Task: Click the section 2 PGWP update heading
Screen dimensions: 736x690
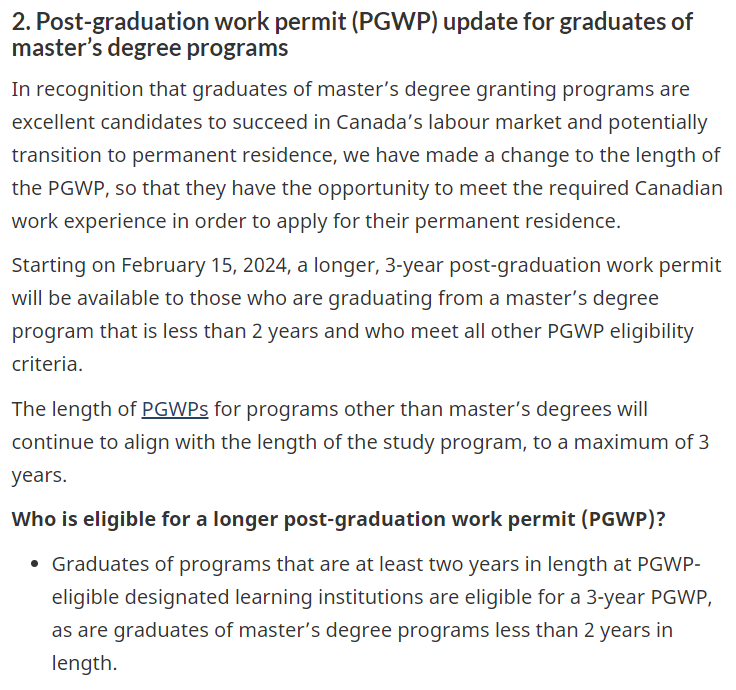Action: [352, 34]
